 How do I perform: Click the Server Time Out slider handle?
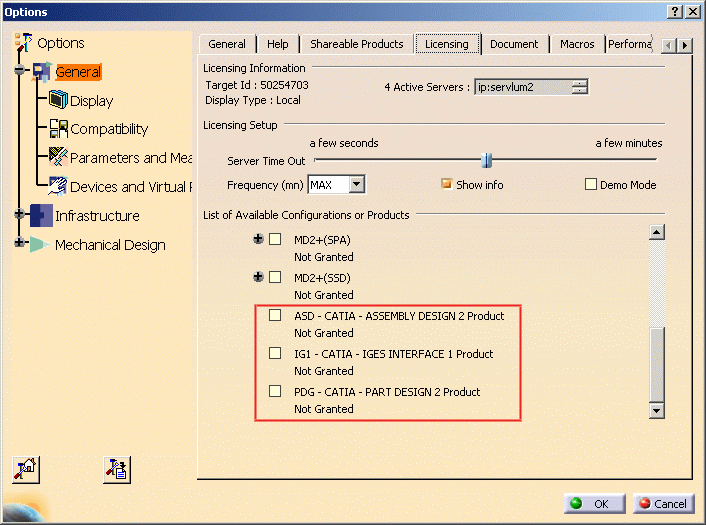pyautogui.click(x=486, y=160)
